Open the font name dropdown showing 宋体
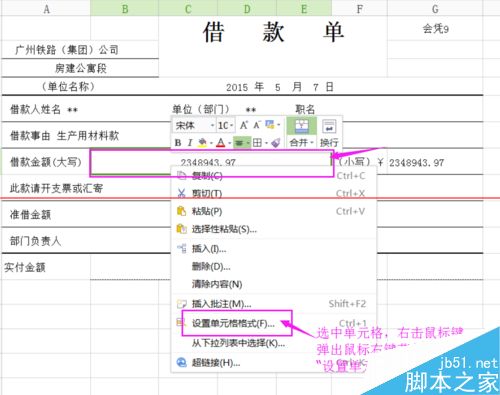The height and width of the screenshot is (395, 500). click(x=194, y=126)
